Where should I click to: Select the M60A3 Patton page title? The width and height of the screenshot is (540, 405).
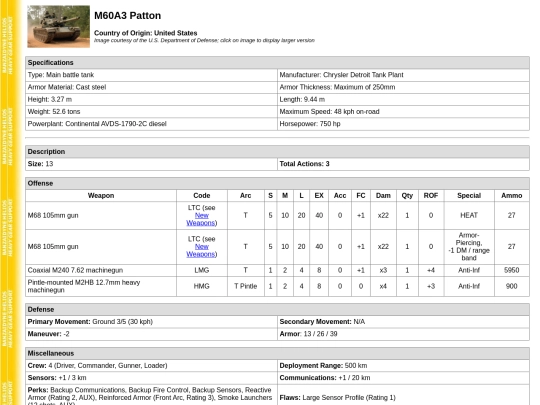click(127, 16)
